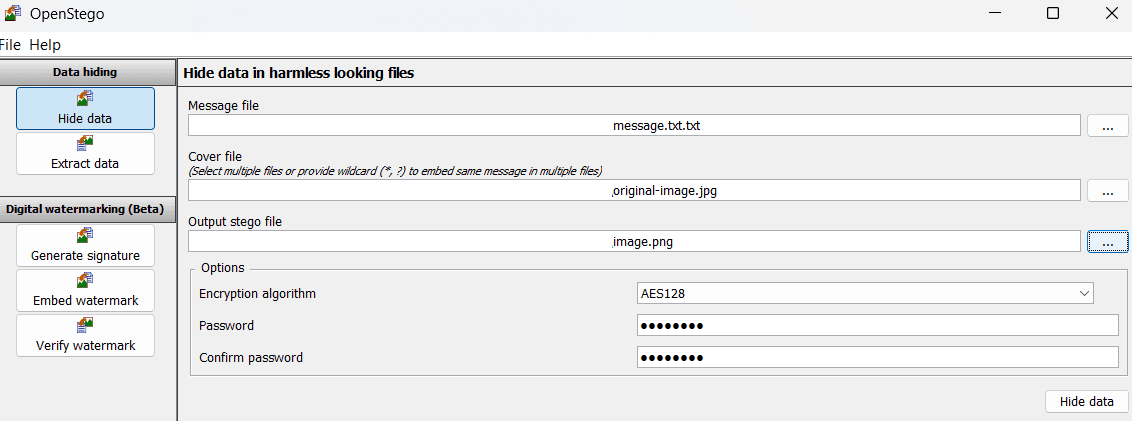Image resolution: width=1132 pixels, height=421 pixels.
Task: Open the Help menu
Action: click(45, 45)
